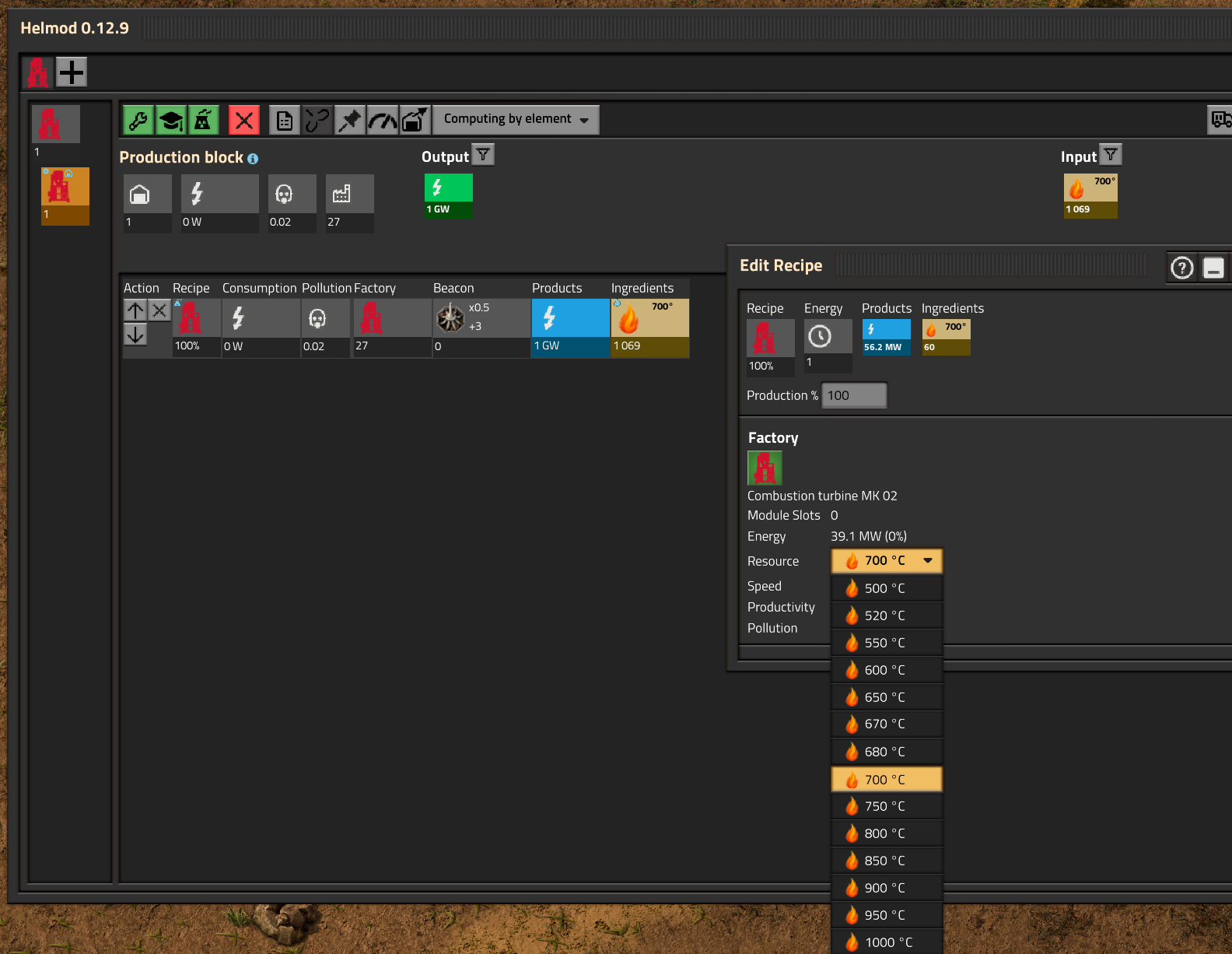Screen dimensions: 1232x954
Task: Open the red turbine model tab
Action: click(x=37, y=72)
